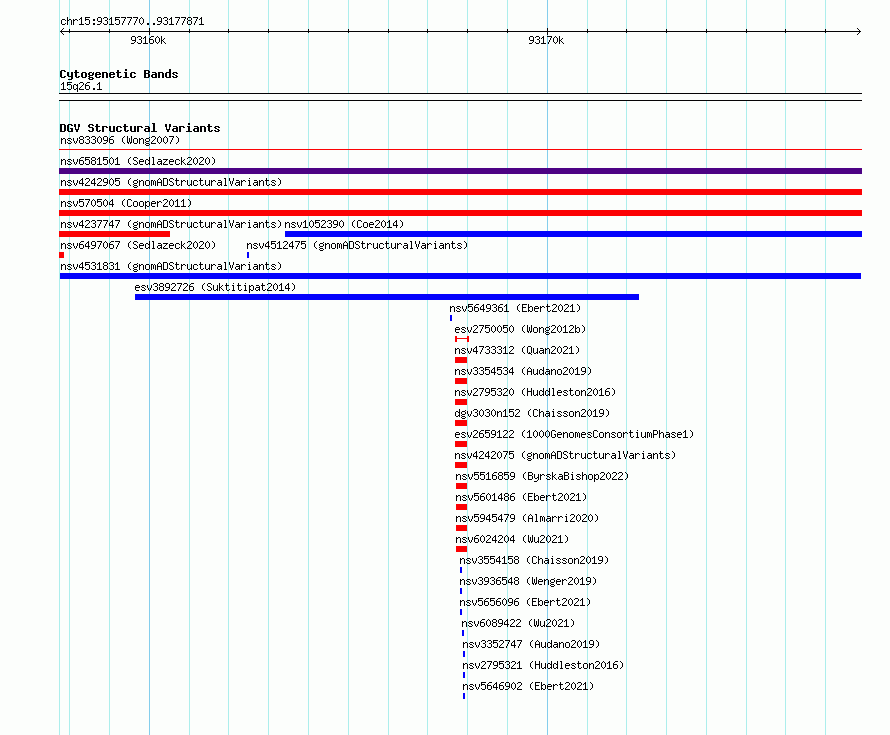Open nsv3354534 (Audano2019) label
890x735 pixels.
tap(523, 371)
